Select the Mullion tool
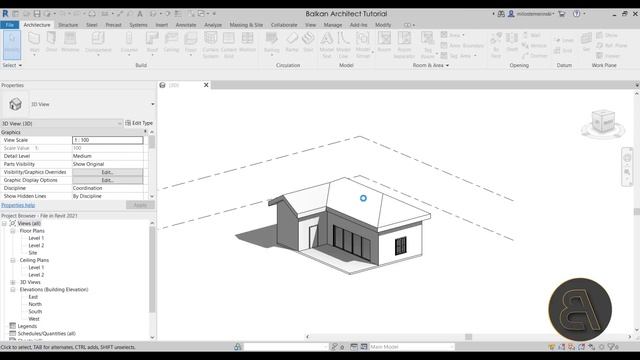The height and width of the screenshot is (360, 640). (247, 42)
